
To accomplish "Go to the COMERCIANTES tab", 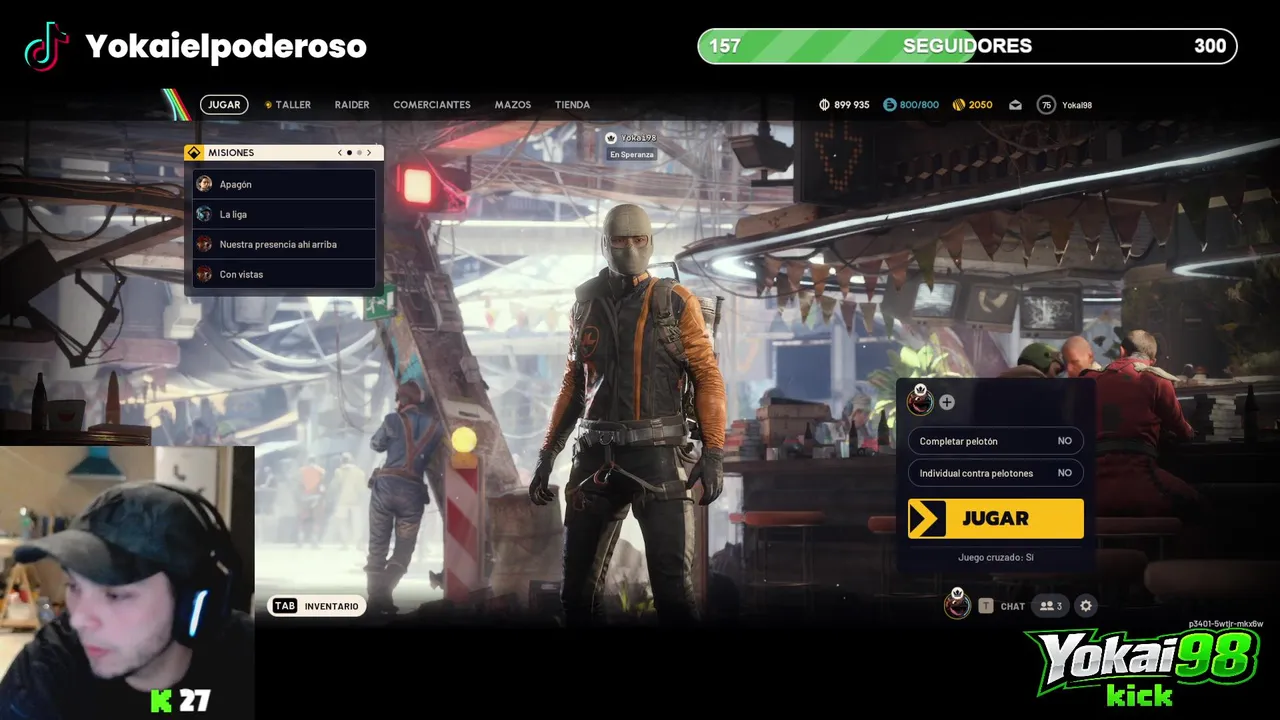I will click(x=432, y=104).
